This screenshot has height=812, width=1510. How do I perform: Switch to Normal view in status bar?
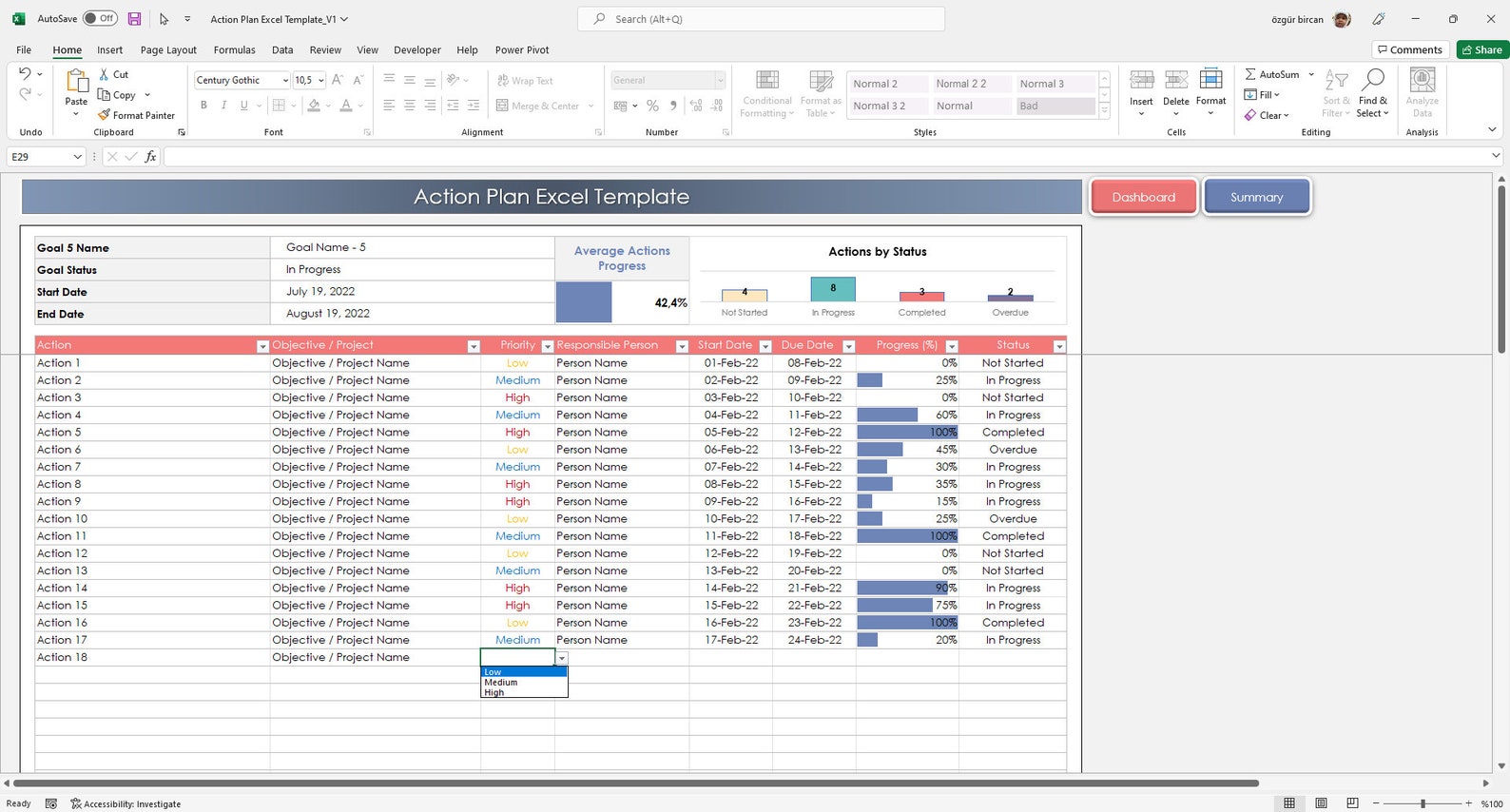coord(1289,803)
